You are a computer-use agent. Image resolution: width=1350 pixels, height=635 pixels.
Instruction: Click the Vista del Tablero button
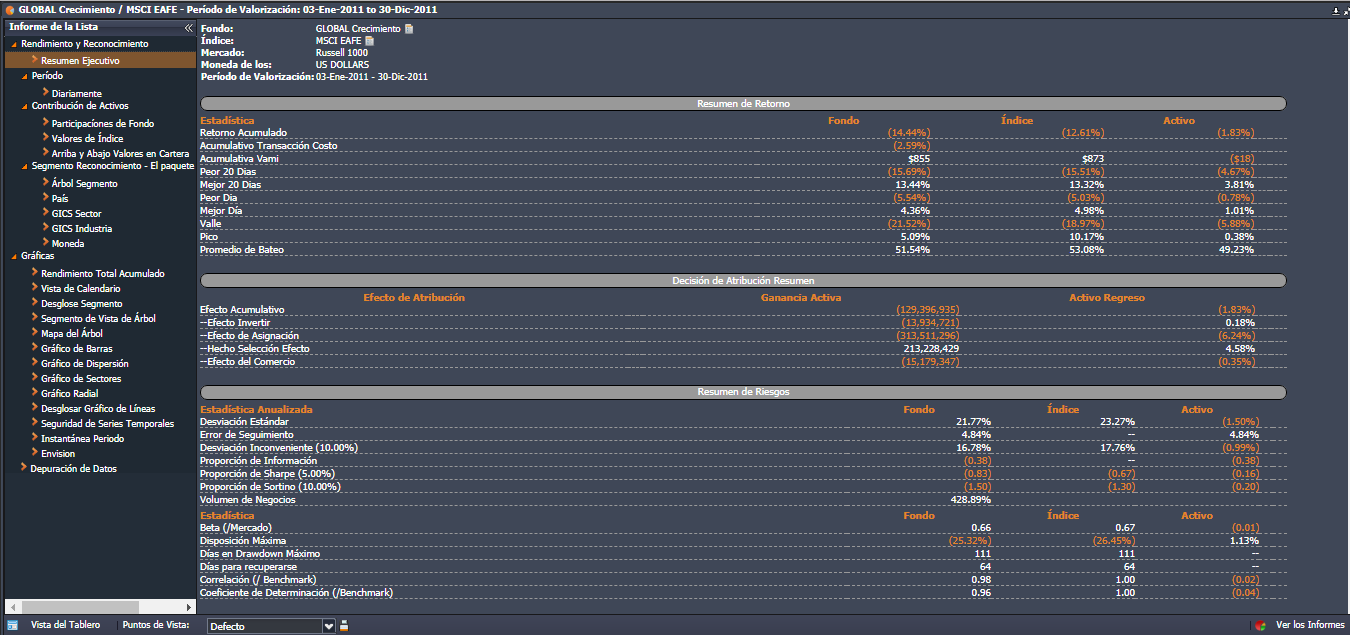65,625
